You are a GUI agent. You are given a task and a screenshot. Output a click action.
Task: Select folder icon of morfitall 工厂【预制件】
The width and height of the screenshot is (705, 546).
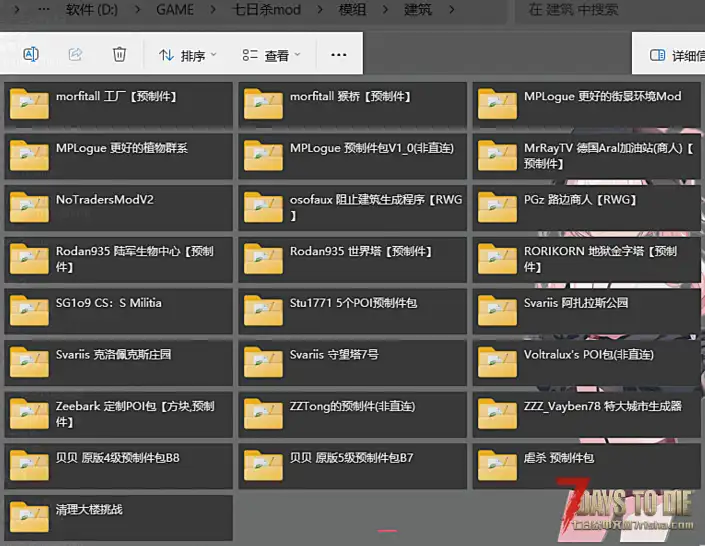pyautogui.click(x=29, y=104)
